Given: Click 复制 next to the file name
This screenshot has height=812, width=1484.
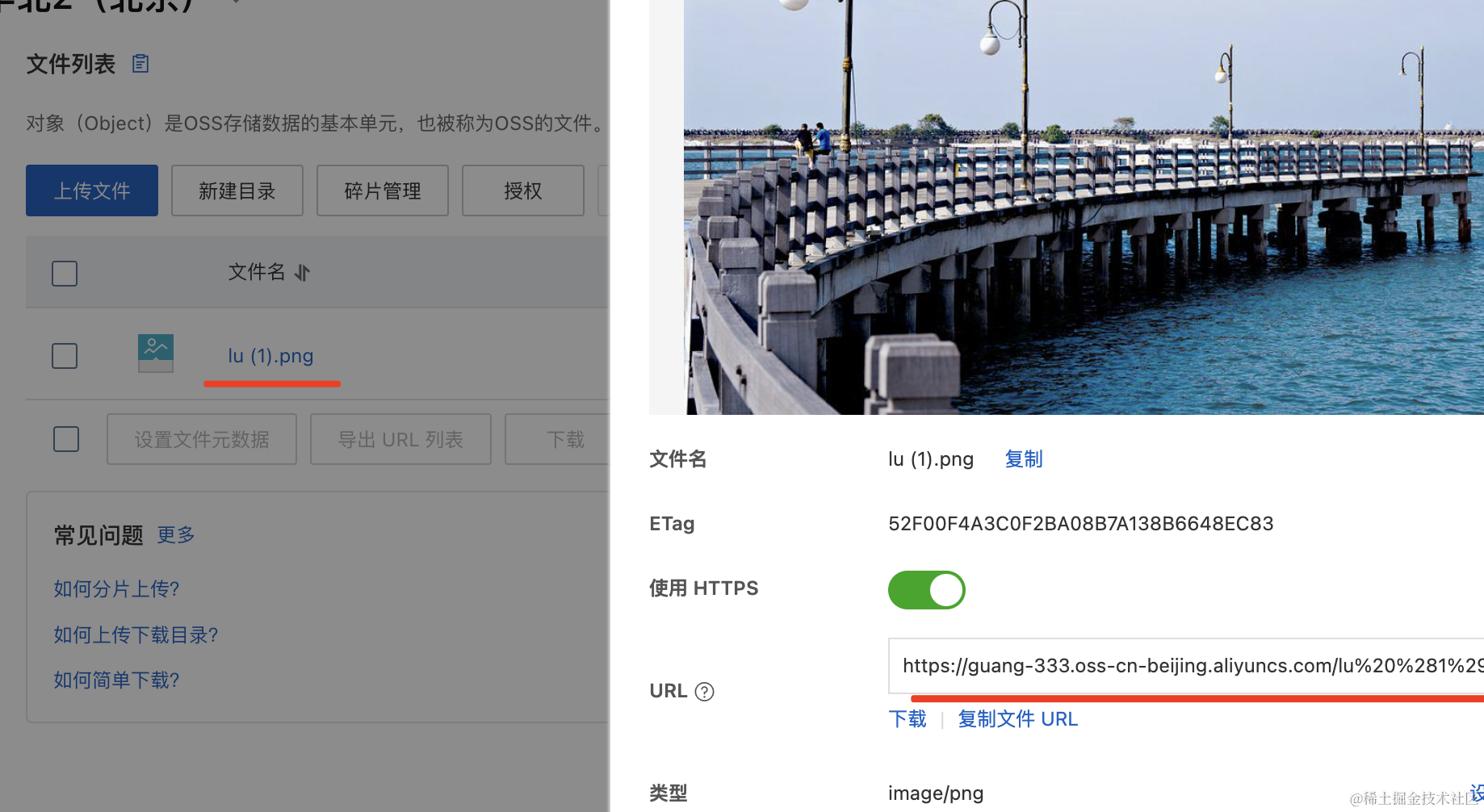Looking at the screenshot, I should point(1024,459).
